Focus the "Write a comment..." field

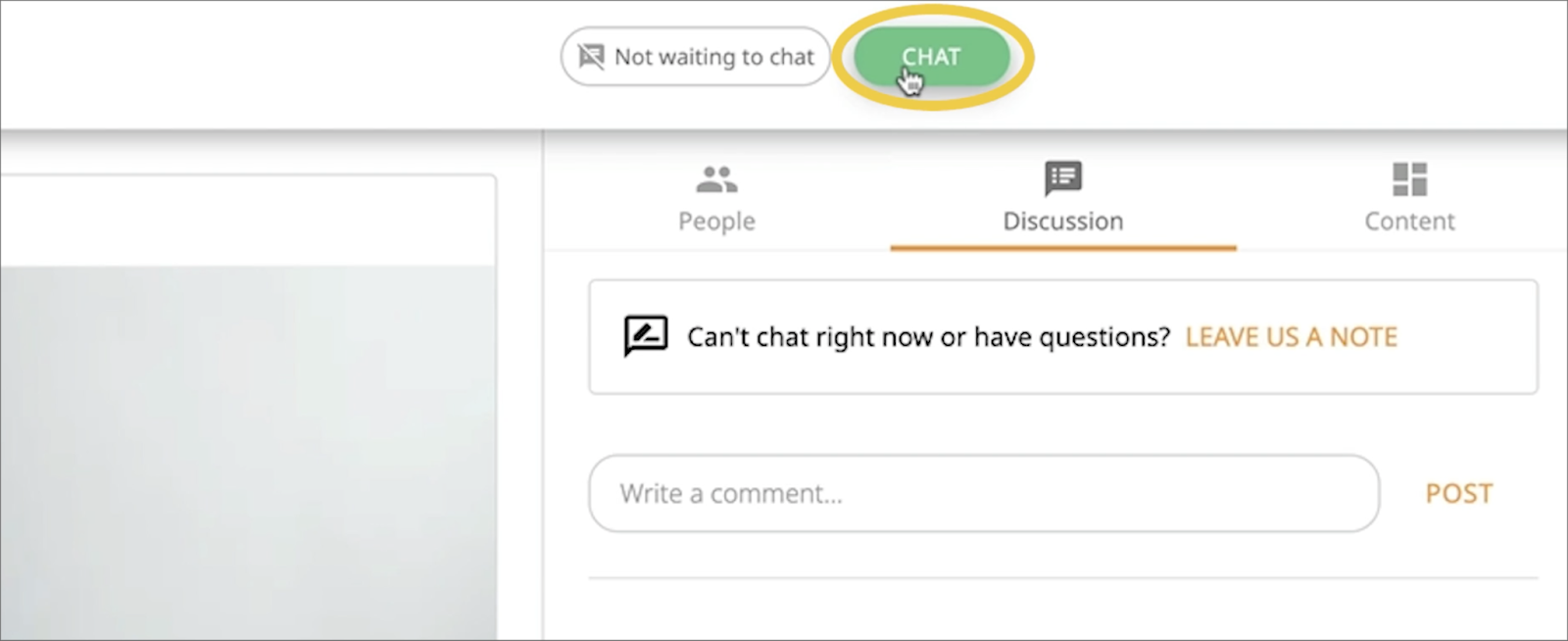tap(983, 493)
